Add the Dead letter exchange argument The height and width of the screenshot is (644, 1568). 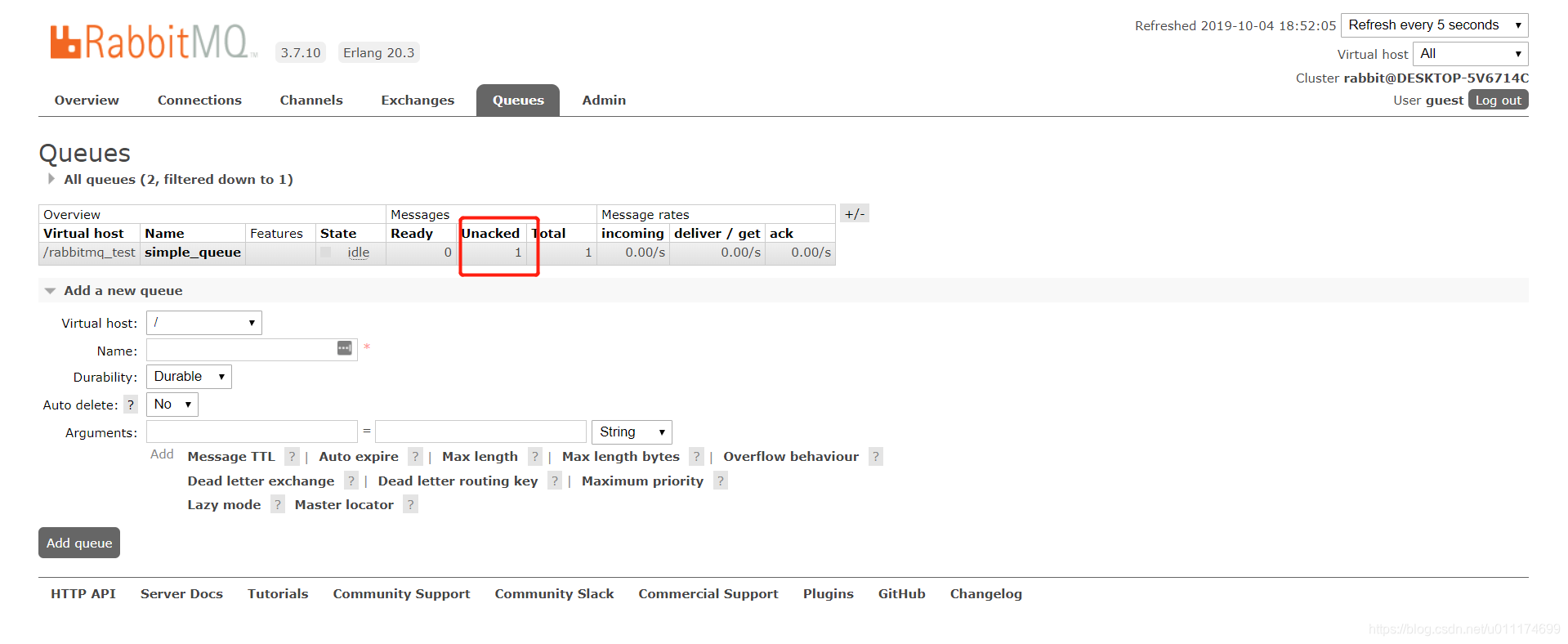(x=261, y=481)
